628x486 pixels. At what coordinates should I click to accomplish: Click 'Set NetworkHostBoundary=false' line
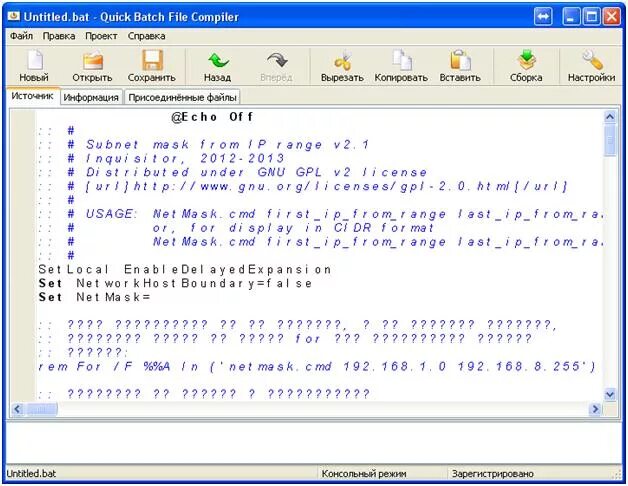(x=175, y=284)
